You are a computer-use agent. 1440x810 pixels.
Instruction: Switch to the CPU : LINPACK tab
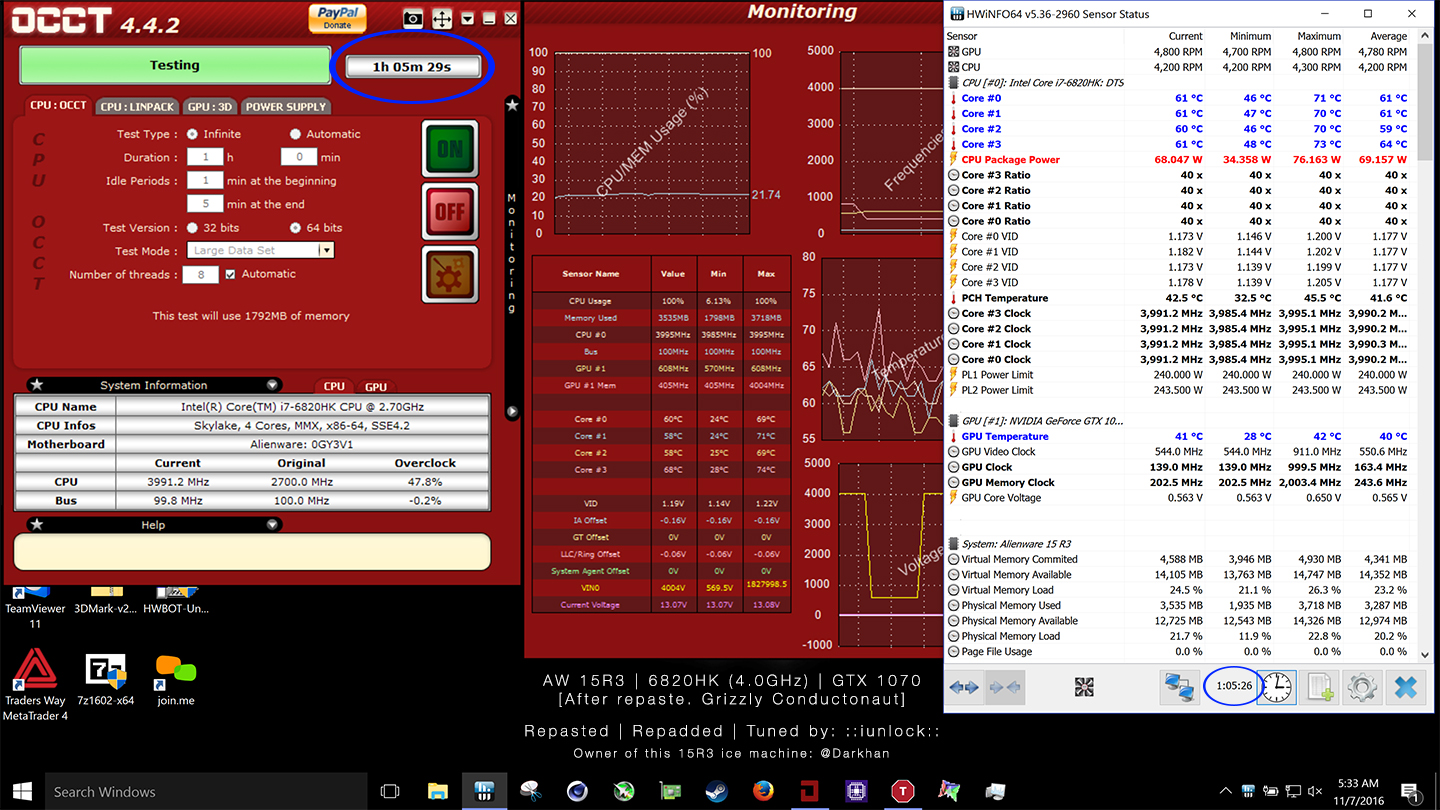[138, 107]
